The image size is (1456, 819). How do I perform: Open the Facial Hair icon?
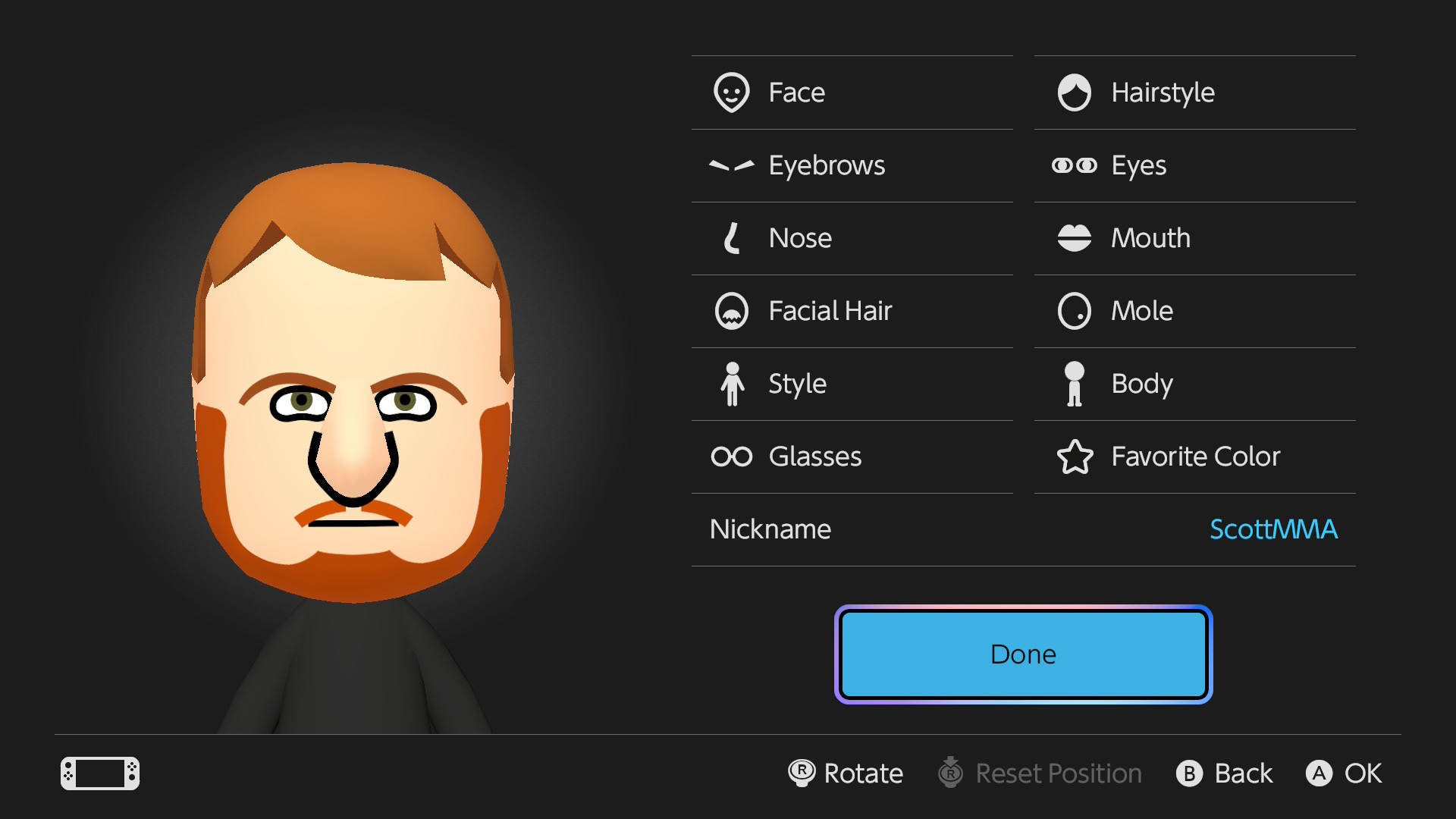pyautogui.click(x=731, y=311)
